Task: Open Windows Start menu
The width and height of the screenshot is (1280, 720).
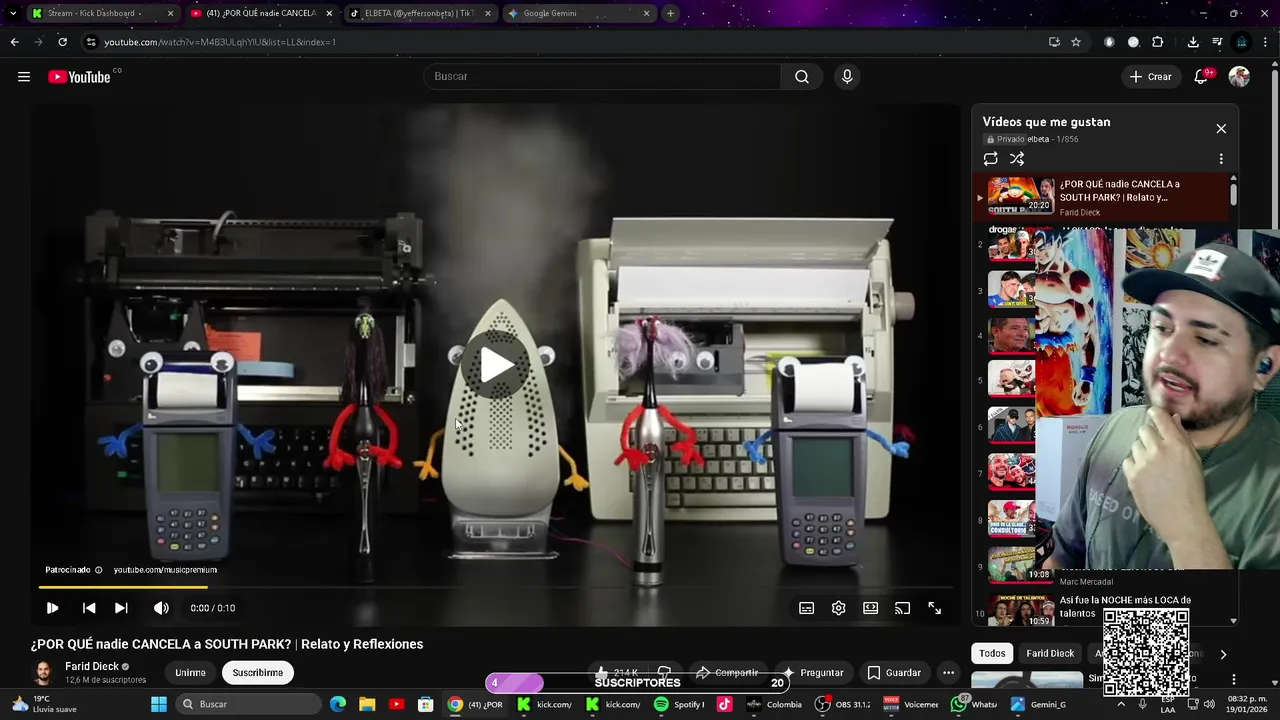Action: pyautogui.click(x=158, y=704)
